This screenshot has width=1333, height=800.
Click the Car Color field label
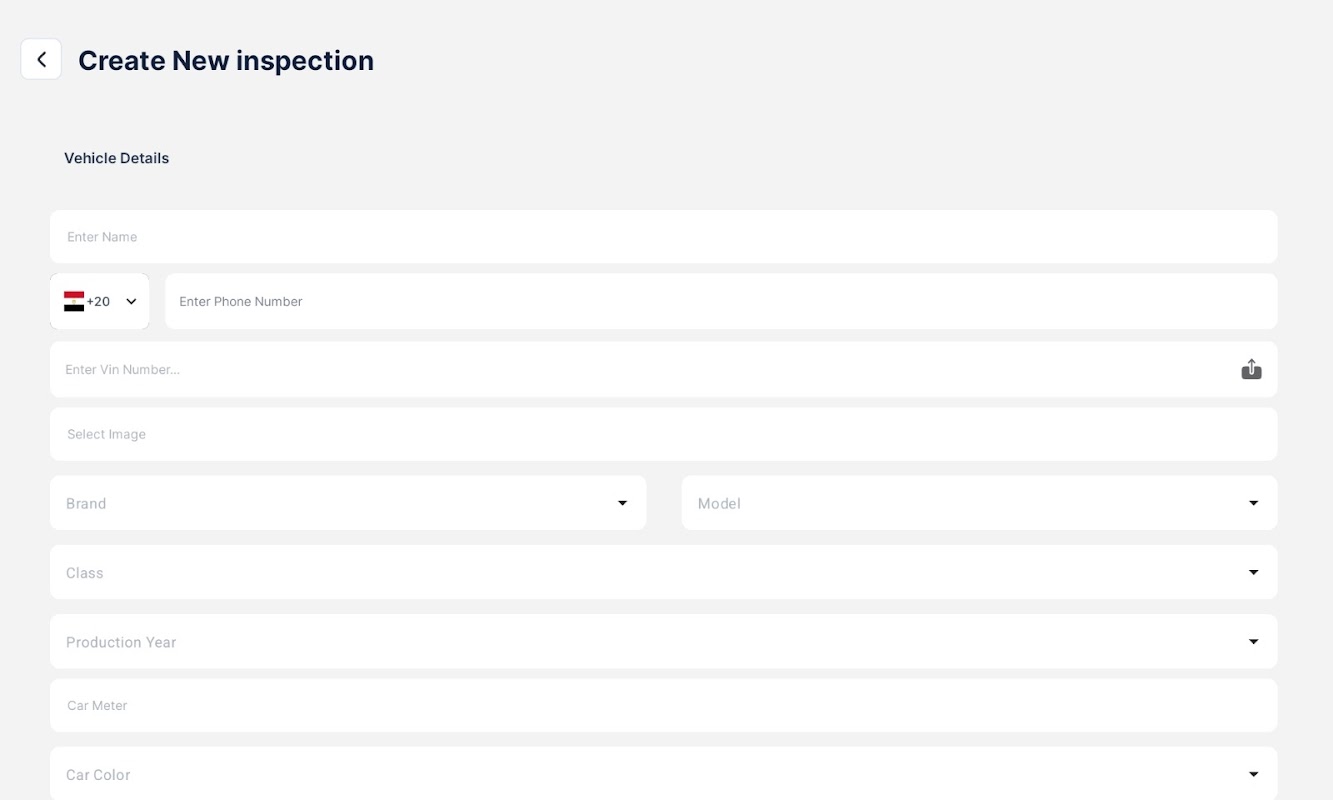98,775
